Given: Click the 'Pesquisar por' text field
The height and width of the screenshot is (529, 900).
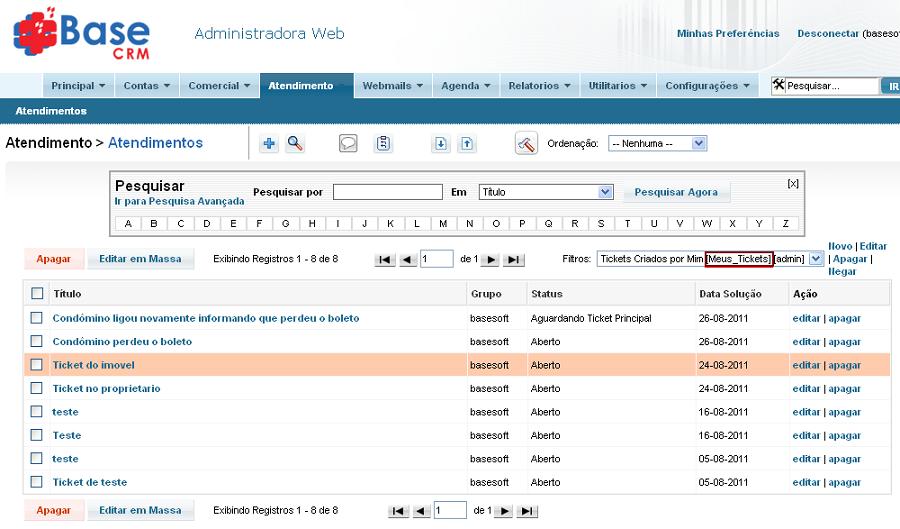Looking at the screenshot, I should [x=387, y=192].
